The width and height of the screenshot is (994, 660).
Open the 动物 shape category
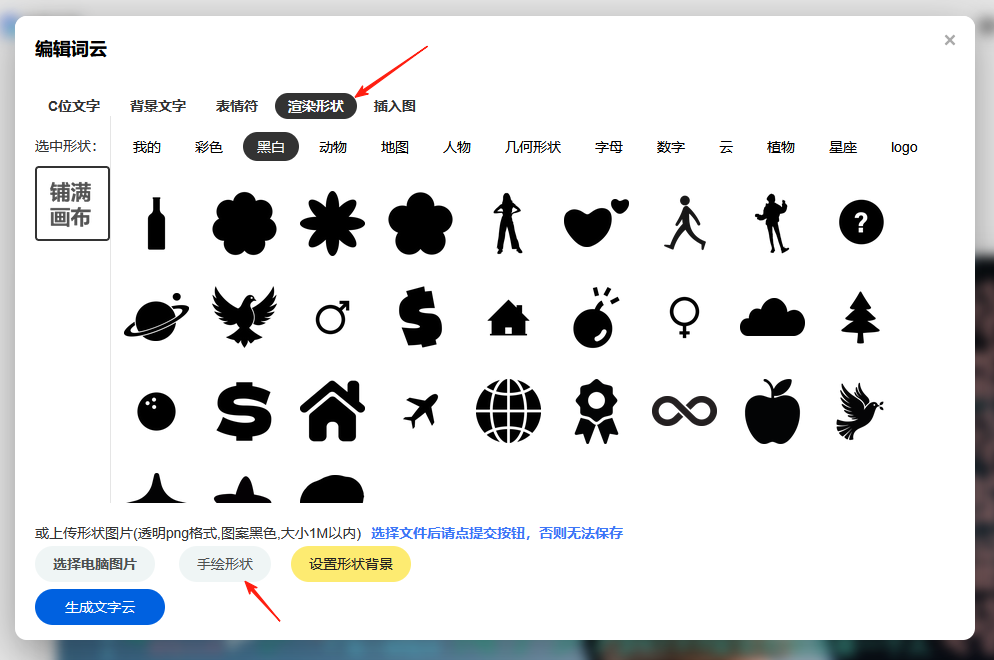tap(333, 147)
